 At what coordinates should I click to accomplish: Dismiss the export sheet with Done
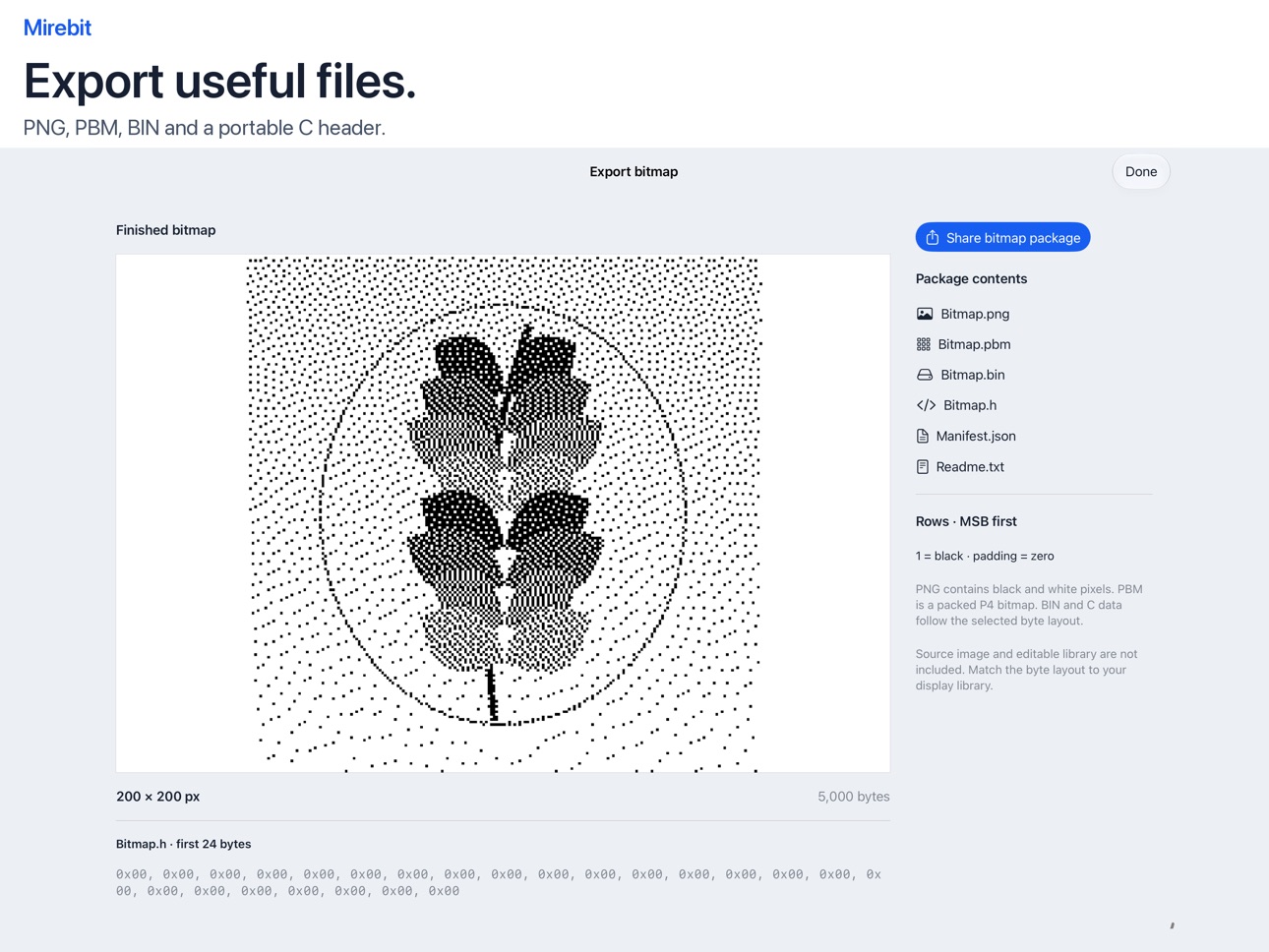pyautogui.click(x=1141, y=171)
